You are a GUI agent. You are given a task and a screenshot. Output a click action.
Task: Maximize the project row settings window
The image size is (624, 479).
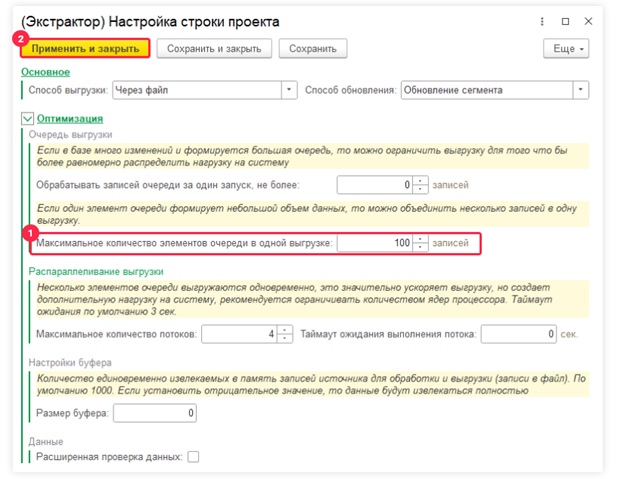pyautogui.click(x=565, y=21)
